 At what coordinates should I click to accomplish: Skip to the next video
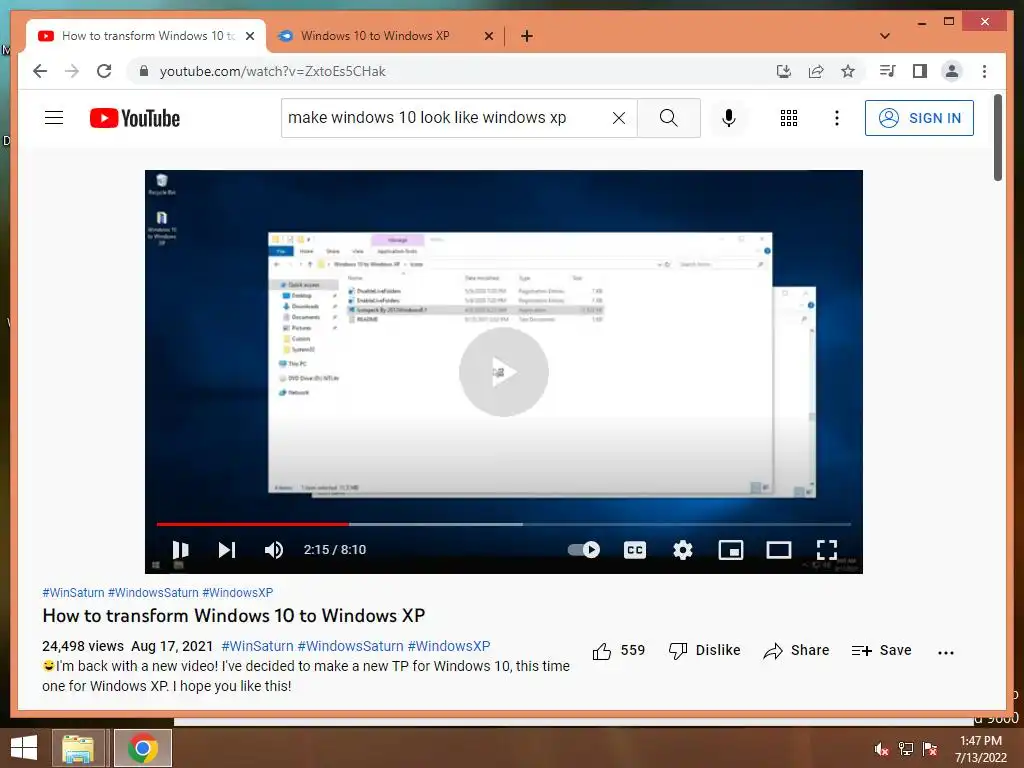coord(227,550)
